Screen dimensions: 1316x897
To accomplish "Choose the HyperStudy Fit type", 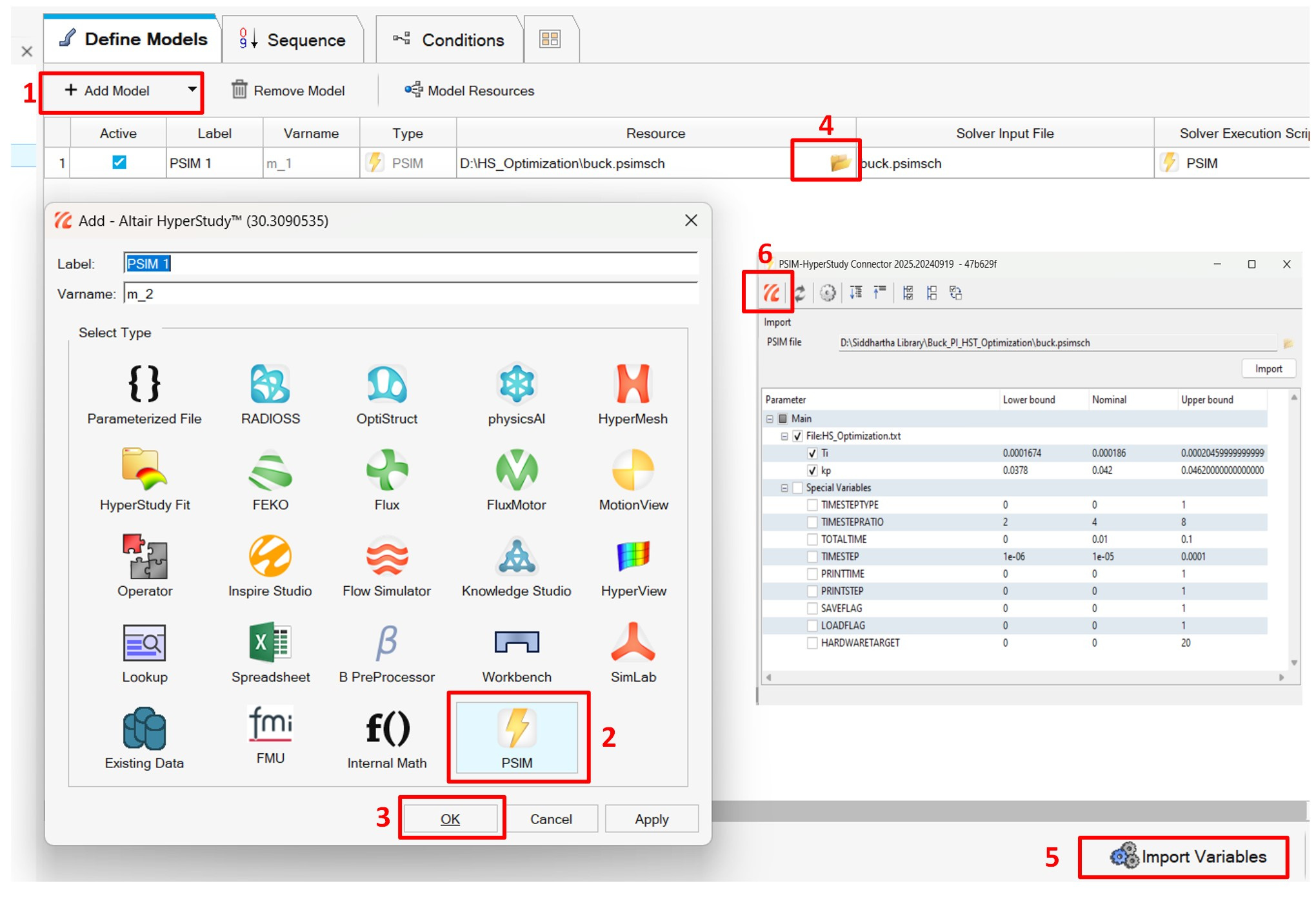I will point(145,480).
